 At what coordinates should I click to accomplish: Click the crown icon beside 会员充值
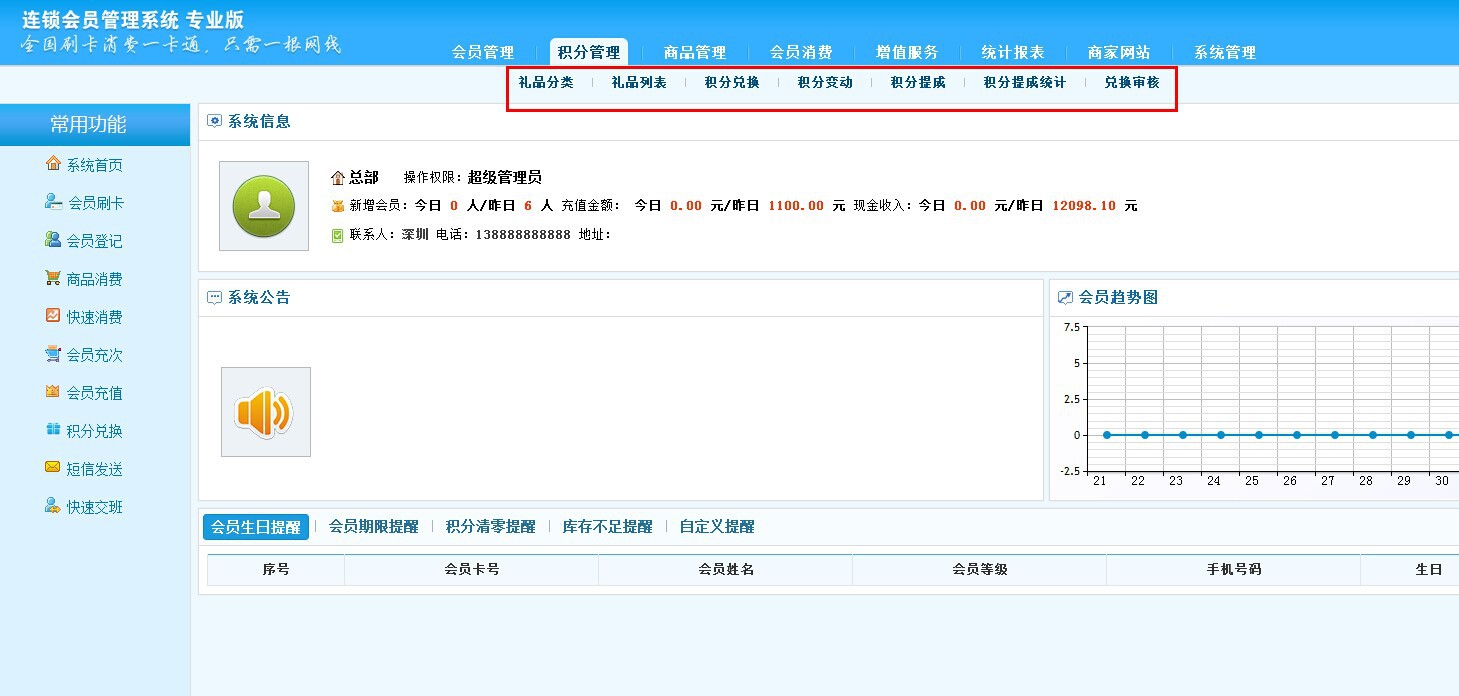(53, 392)
